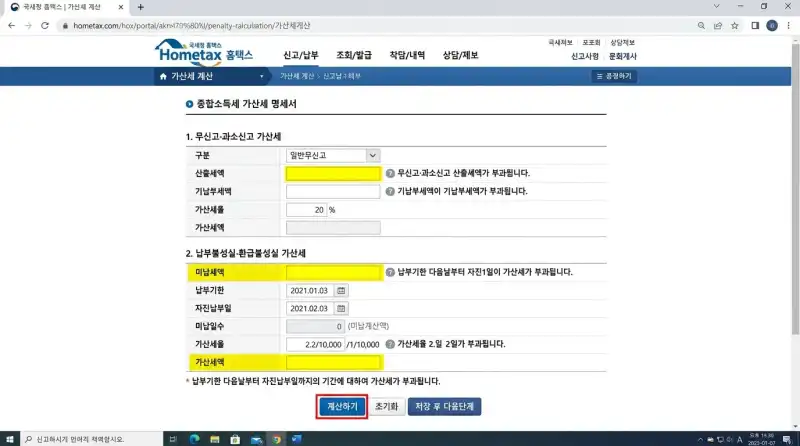Image resolution: width=800 pixels, height=446 pixels.
Task: Click help icon beside 기납부세액 field
Action: pos(390,191)
